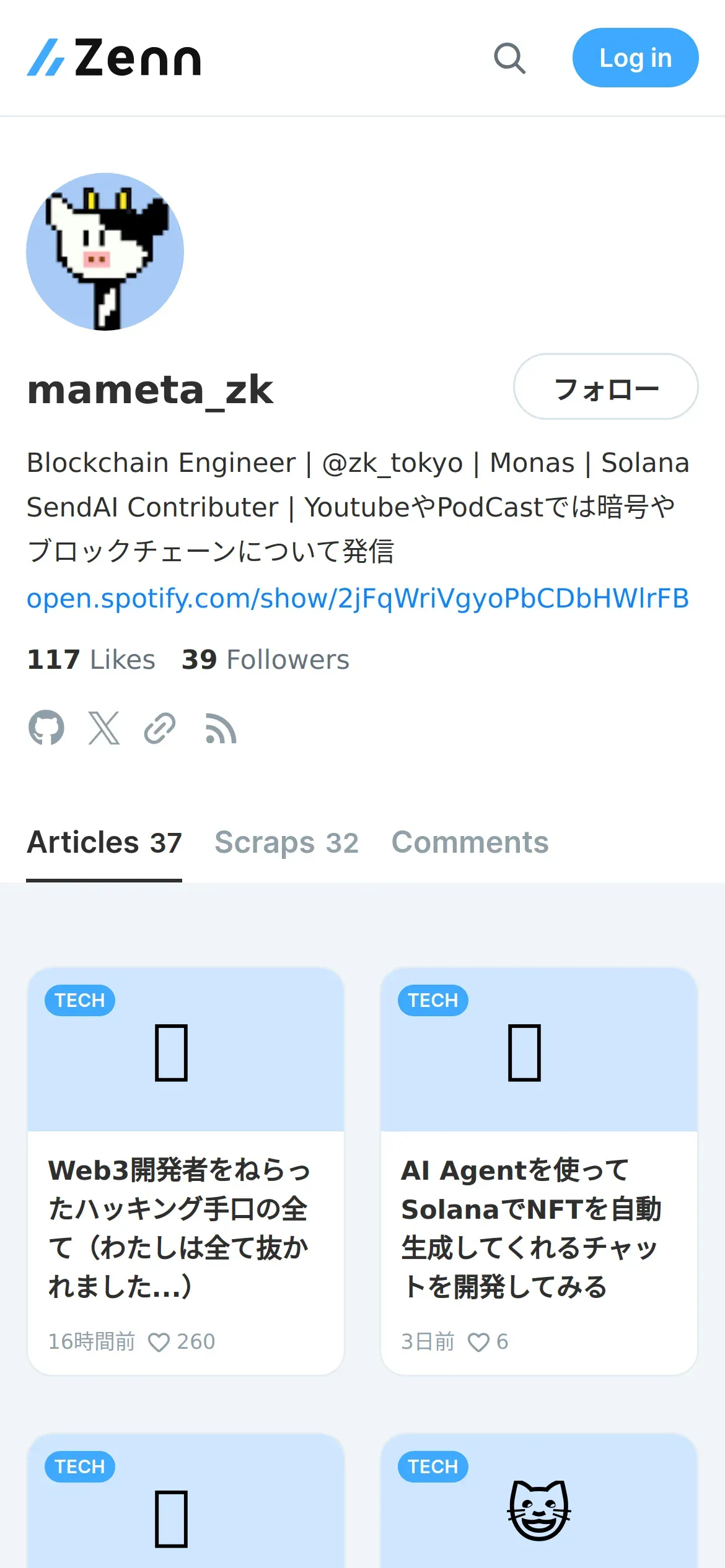Click the heart icon showing 260 likes
This screenshot has height=1568, width=725.
[x=159, y=1342]
